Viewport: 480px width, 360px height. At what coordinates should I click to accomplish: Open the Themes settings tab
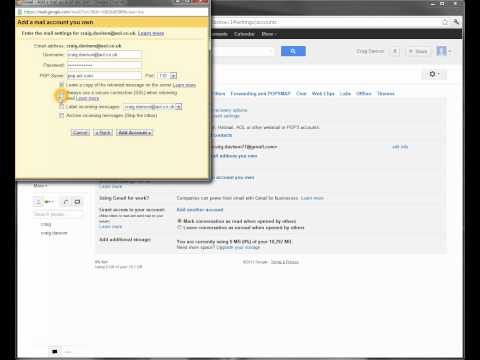[x=386, y=94]
